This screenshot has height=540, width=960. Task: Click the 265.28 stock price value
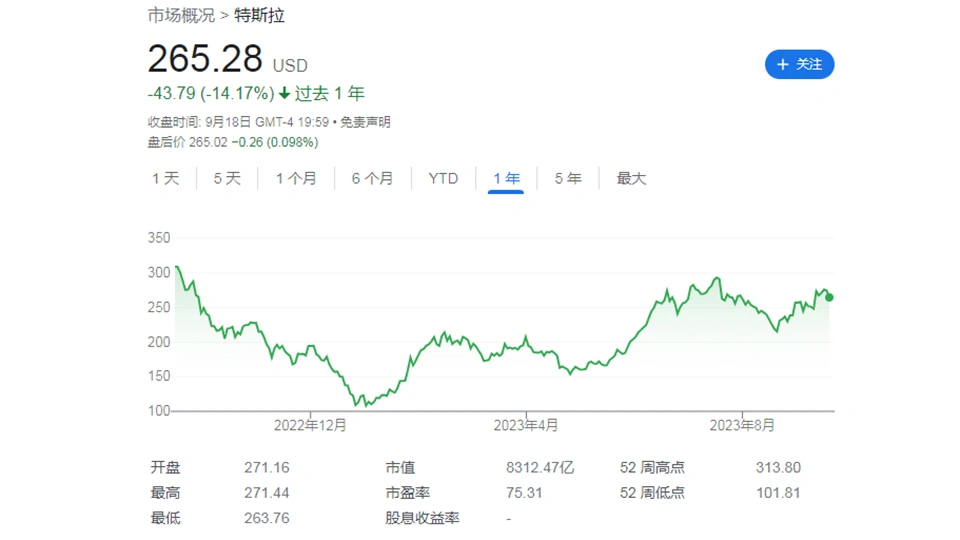(x=205, y=59)
